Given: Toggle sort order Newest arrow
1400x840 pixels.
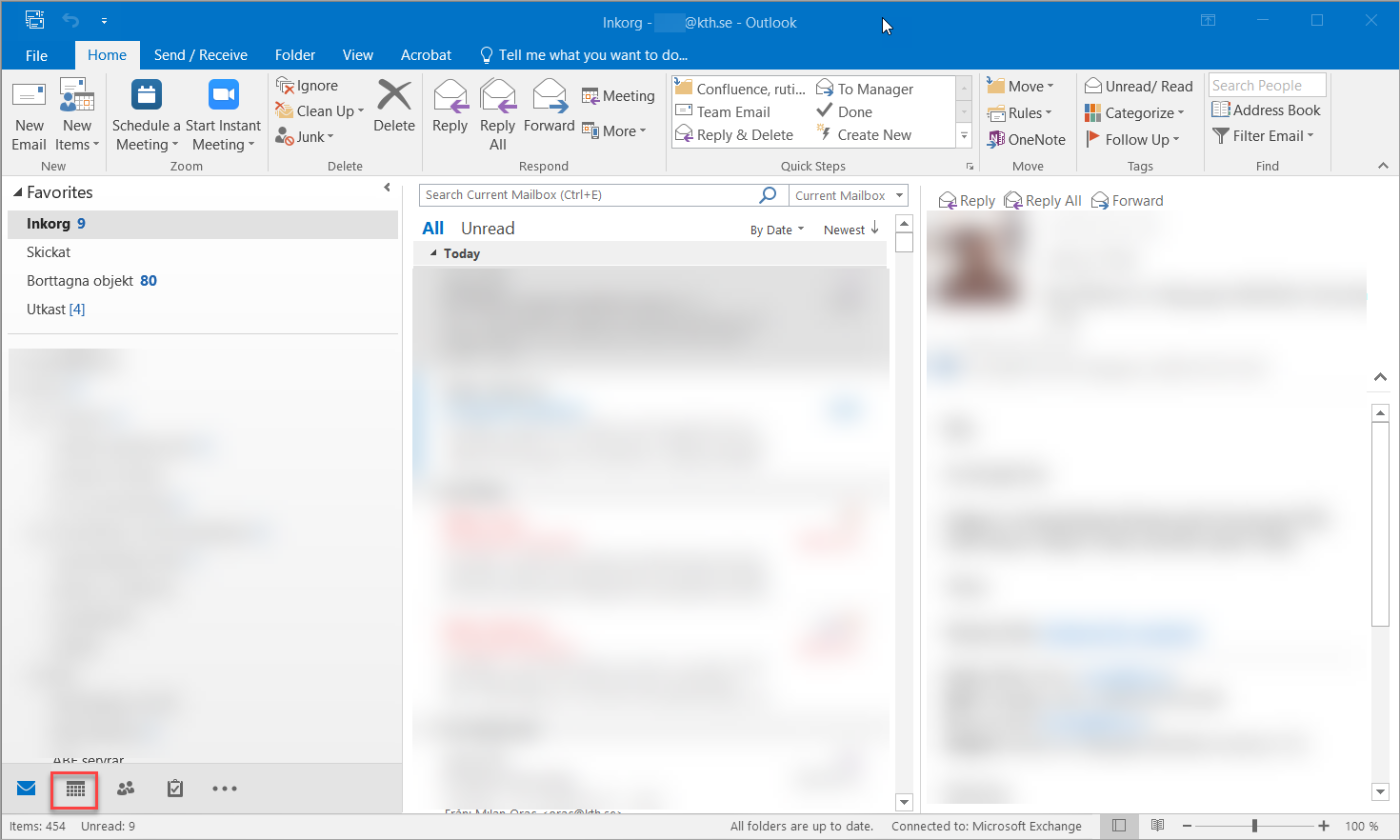Looking at the screenshot, I should (851, 230).
